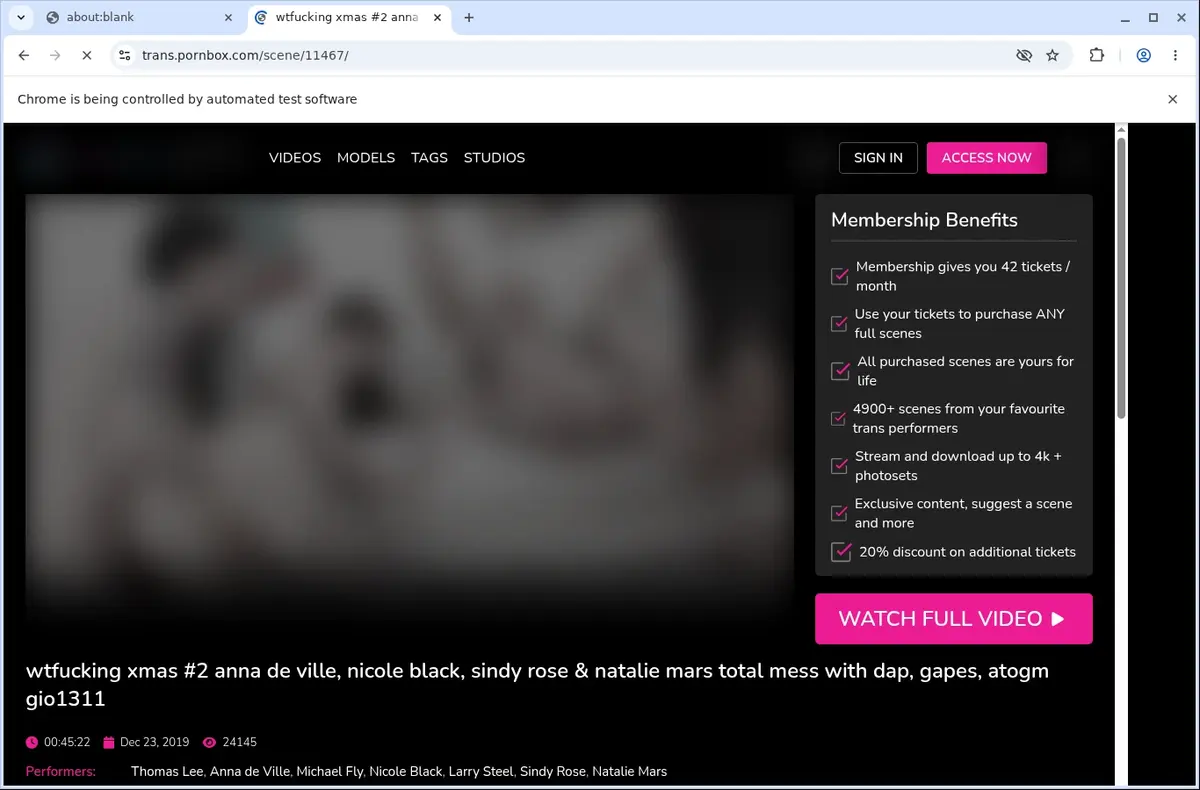
Task: Click the ACCESS NOW button
Action: (x=987, y=158)
